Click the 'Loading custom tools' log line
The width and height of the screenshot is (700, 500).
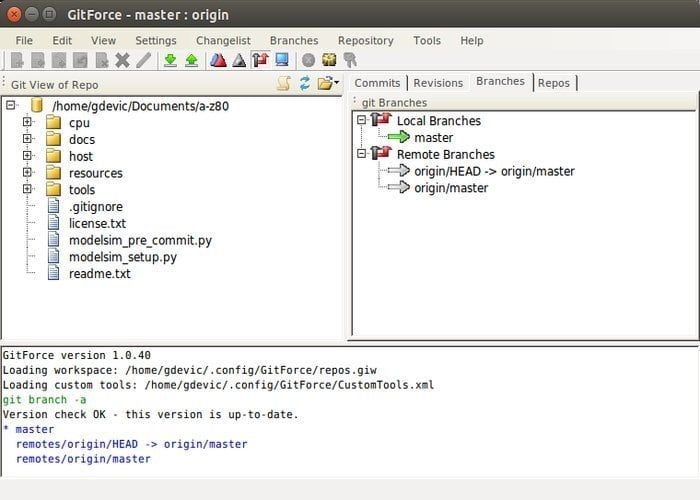(x=218, y=385)
